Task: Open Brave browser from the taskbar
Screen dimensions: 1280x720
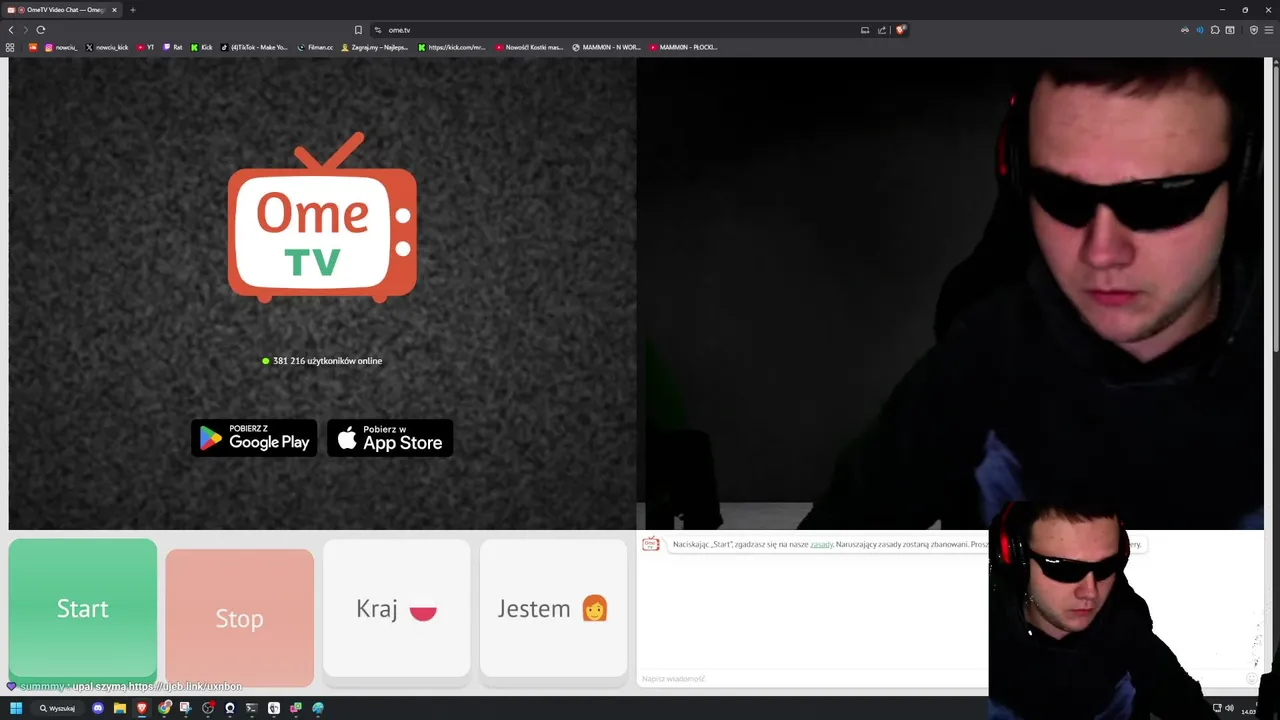Action: 142,708
